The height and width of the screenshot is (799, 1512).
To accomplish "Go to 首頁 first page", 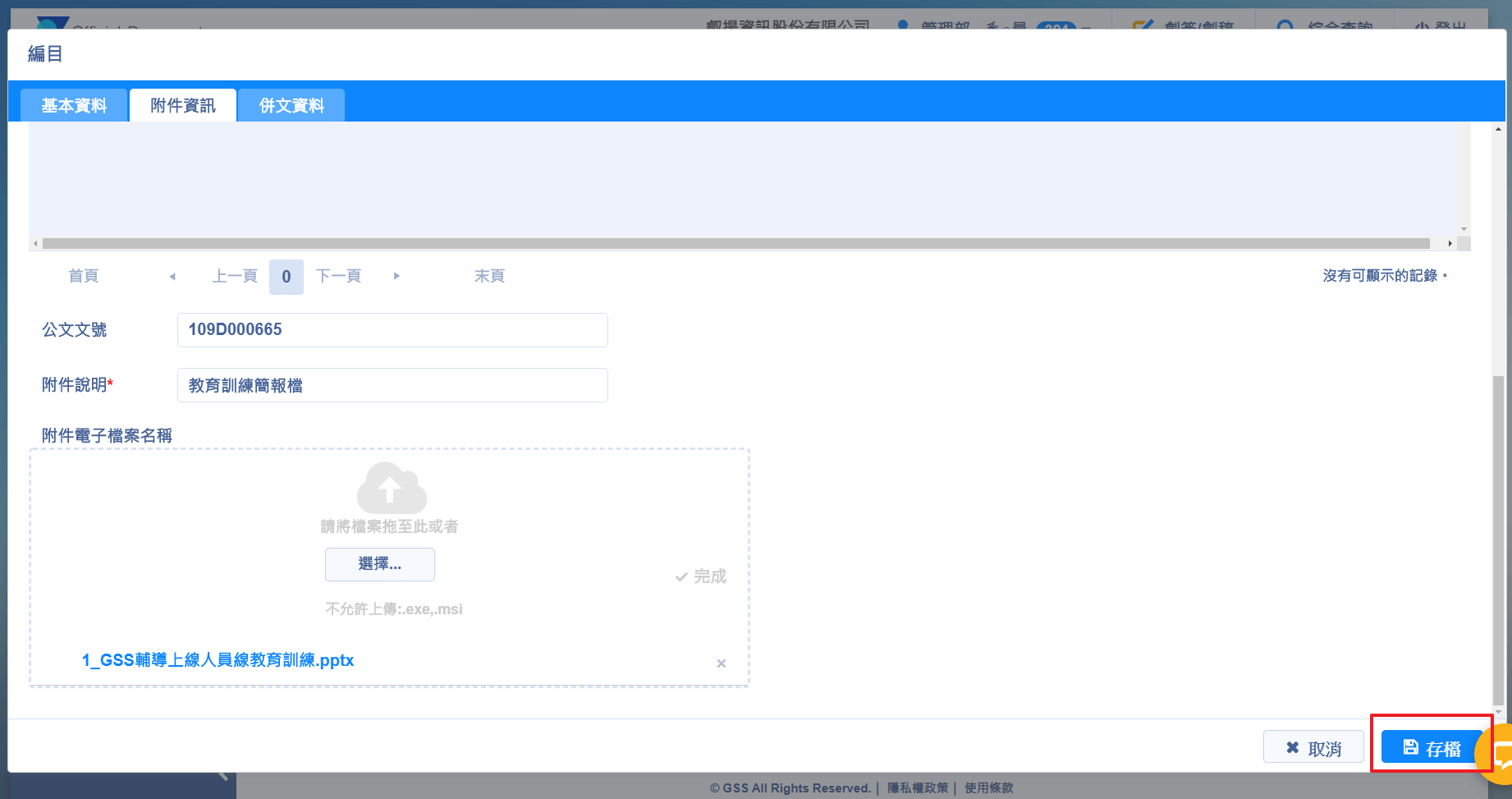I will tap(83, 277).
